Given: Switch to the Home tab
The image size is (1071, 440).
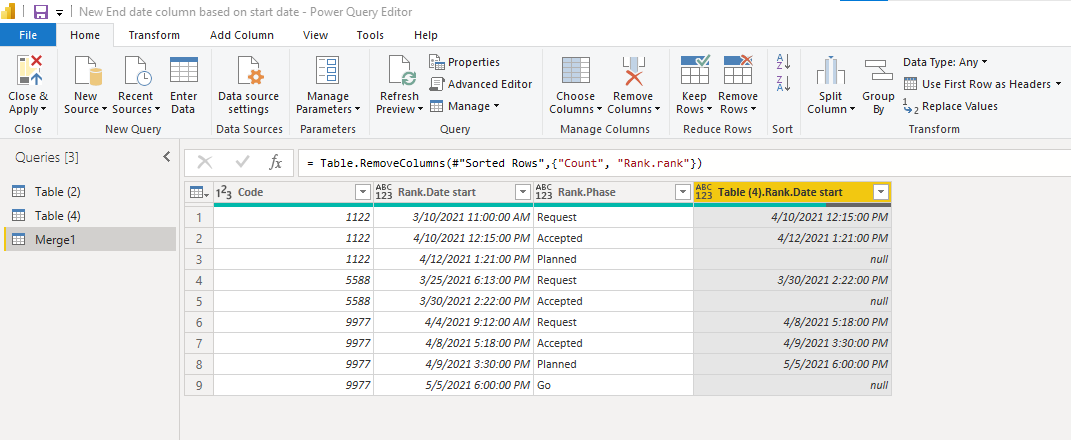Looking at the screenshot, I should click(85, 35).
